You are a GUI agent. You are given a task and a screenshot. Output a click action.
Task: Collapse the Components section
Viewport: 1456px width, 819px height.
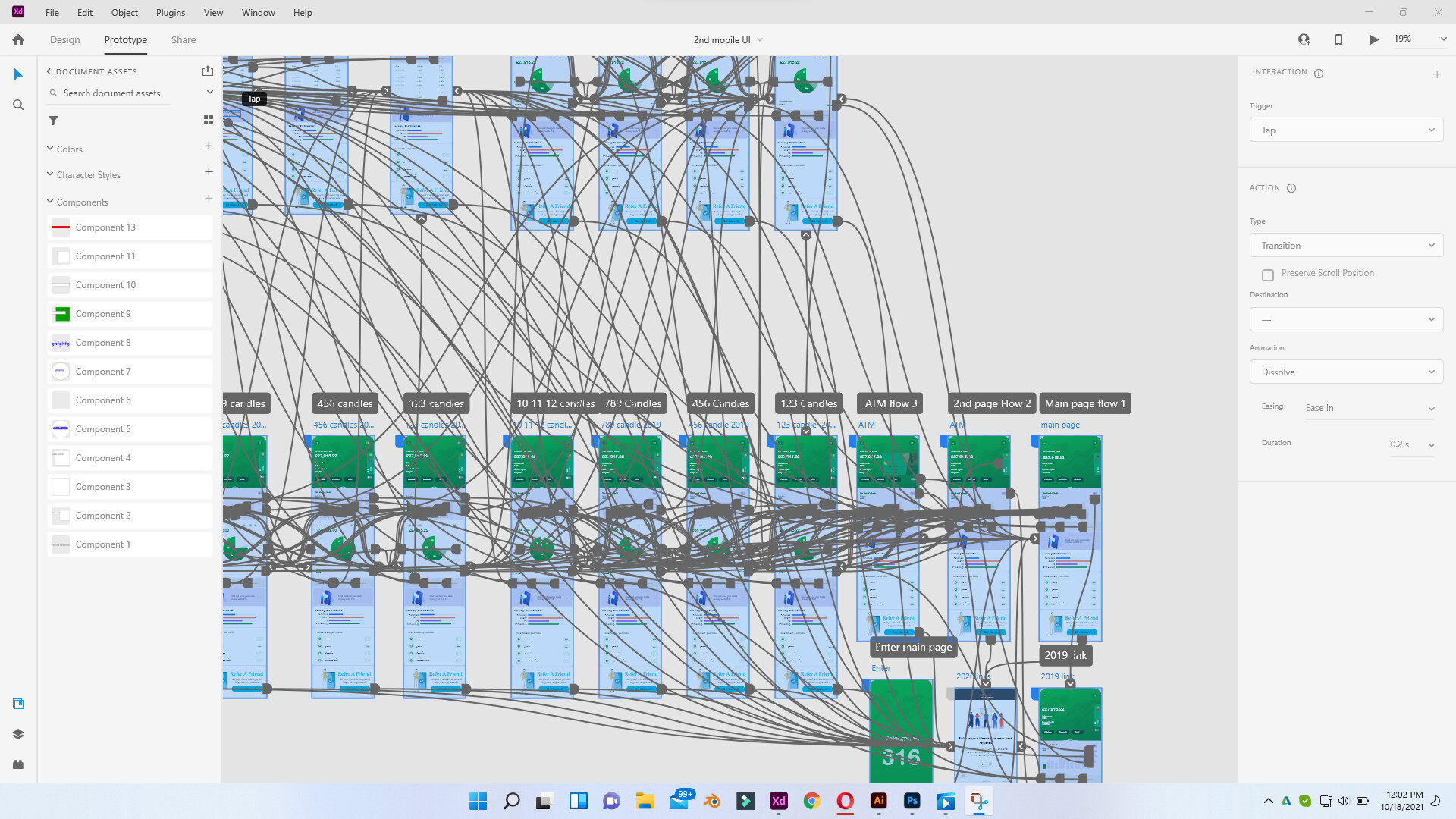[51, 202]
